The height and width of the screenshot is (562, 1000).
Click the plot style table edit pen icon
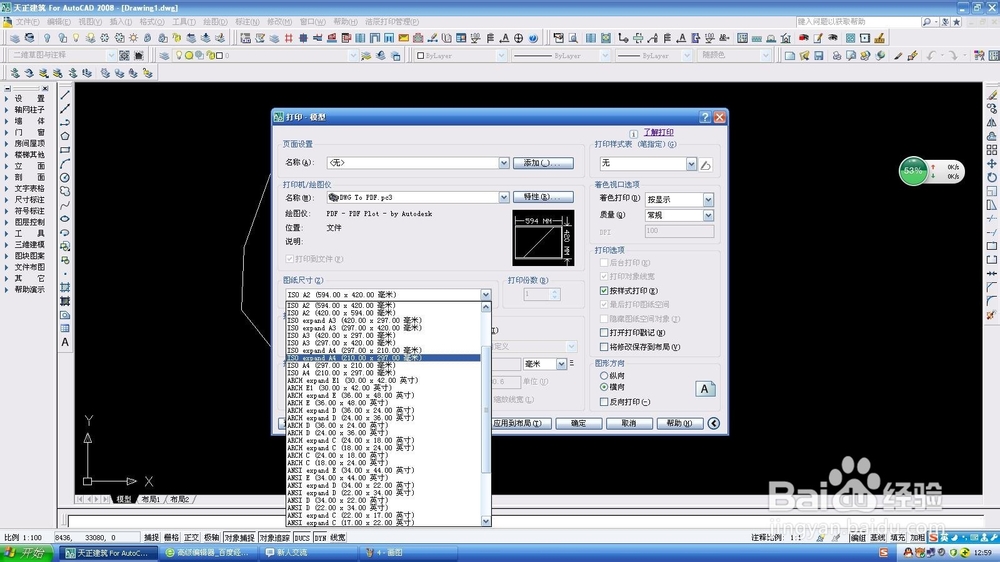pyautogui.click(x=705, y=165)
